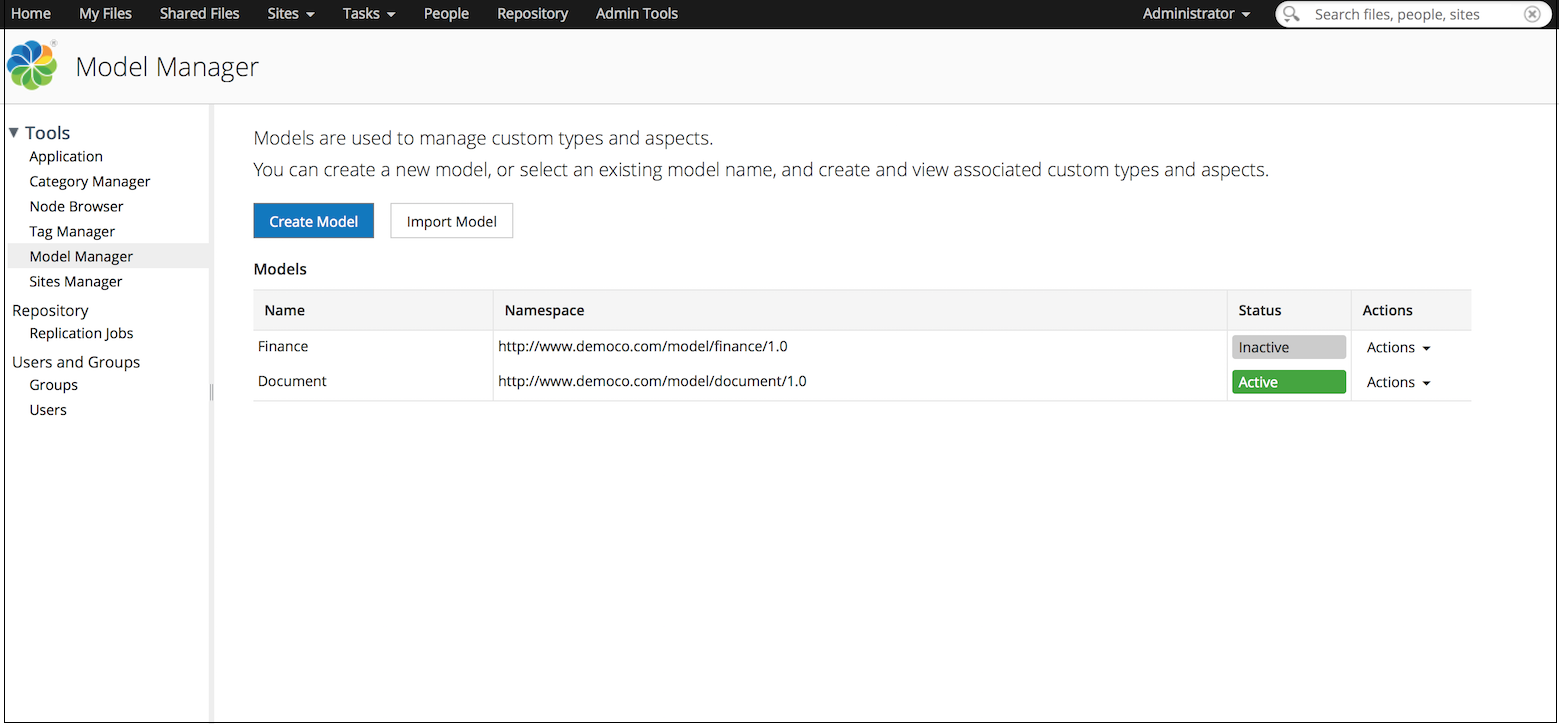Open Node Browser tool
1559x724 pixels.
pos(77,207)
